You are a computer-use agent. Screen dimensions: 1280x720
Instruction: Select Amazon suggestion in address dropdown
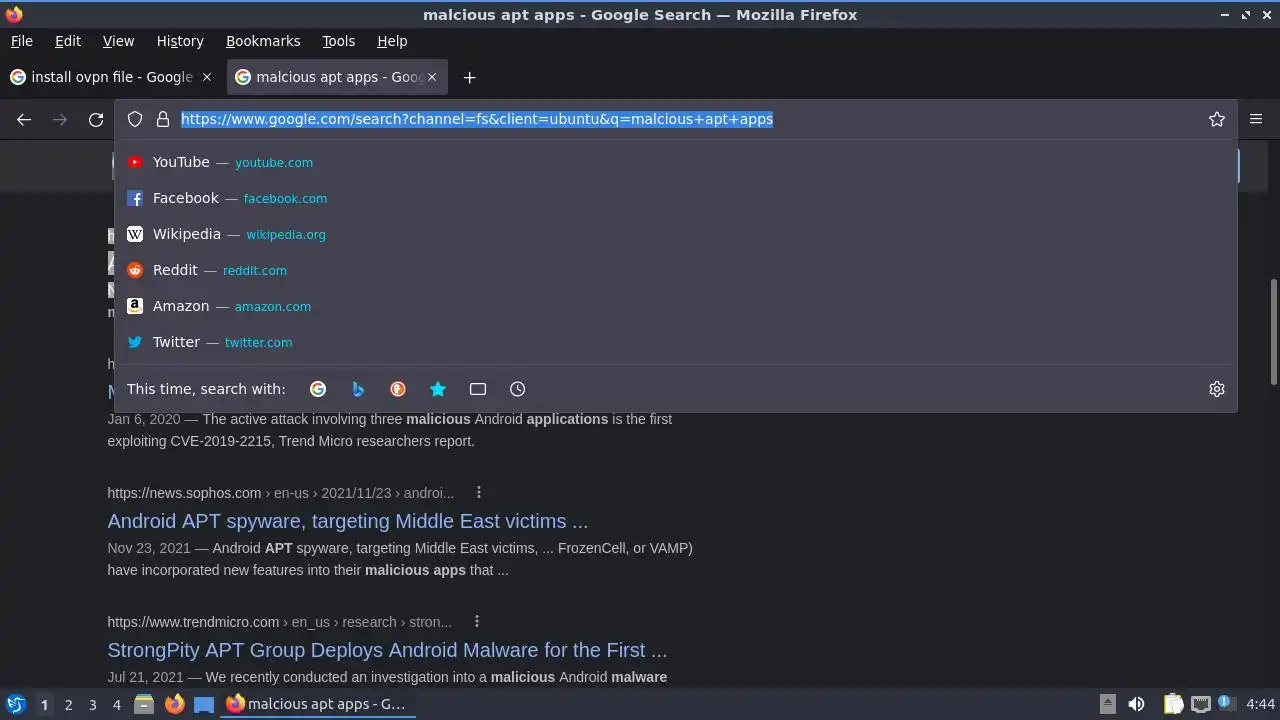676,306
